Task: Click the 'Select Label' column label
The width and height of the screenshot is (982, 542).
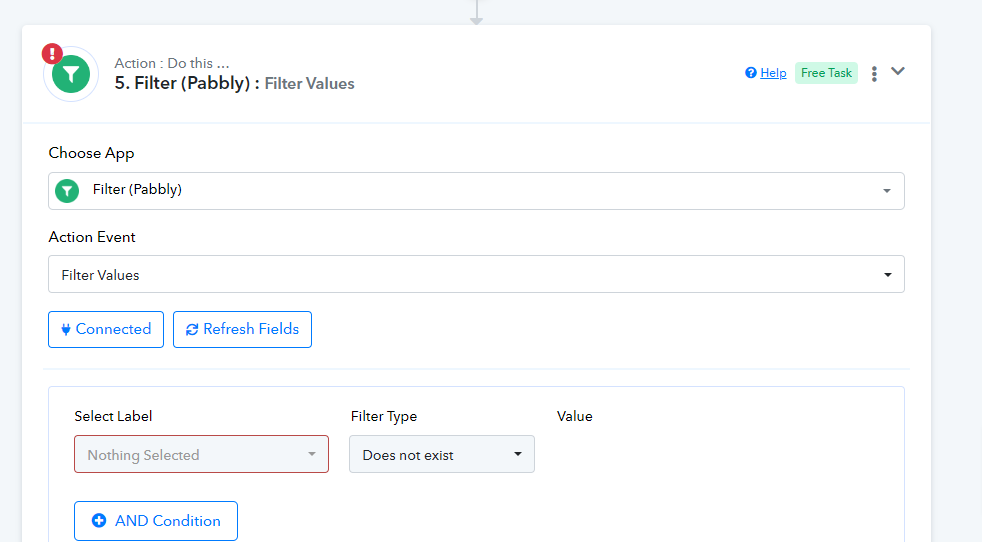Action: point(113,416)
